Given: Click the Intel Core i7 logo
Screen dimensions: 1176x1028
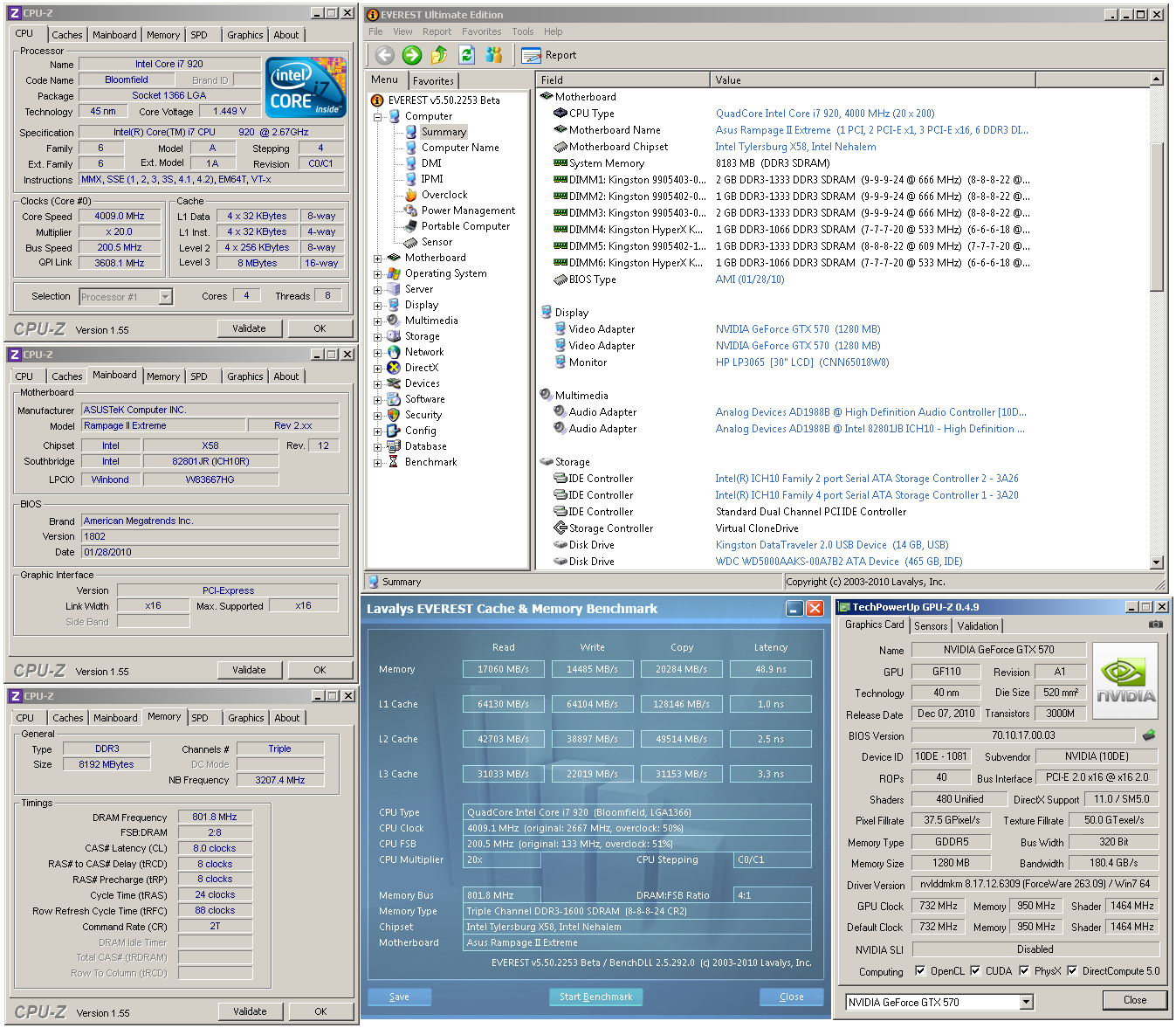Looking at the screenshot, I should [x=305, y=87].
